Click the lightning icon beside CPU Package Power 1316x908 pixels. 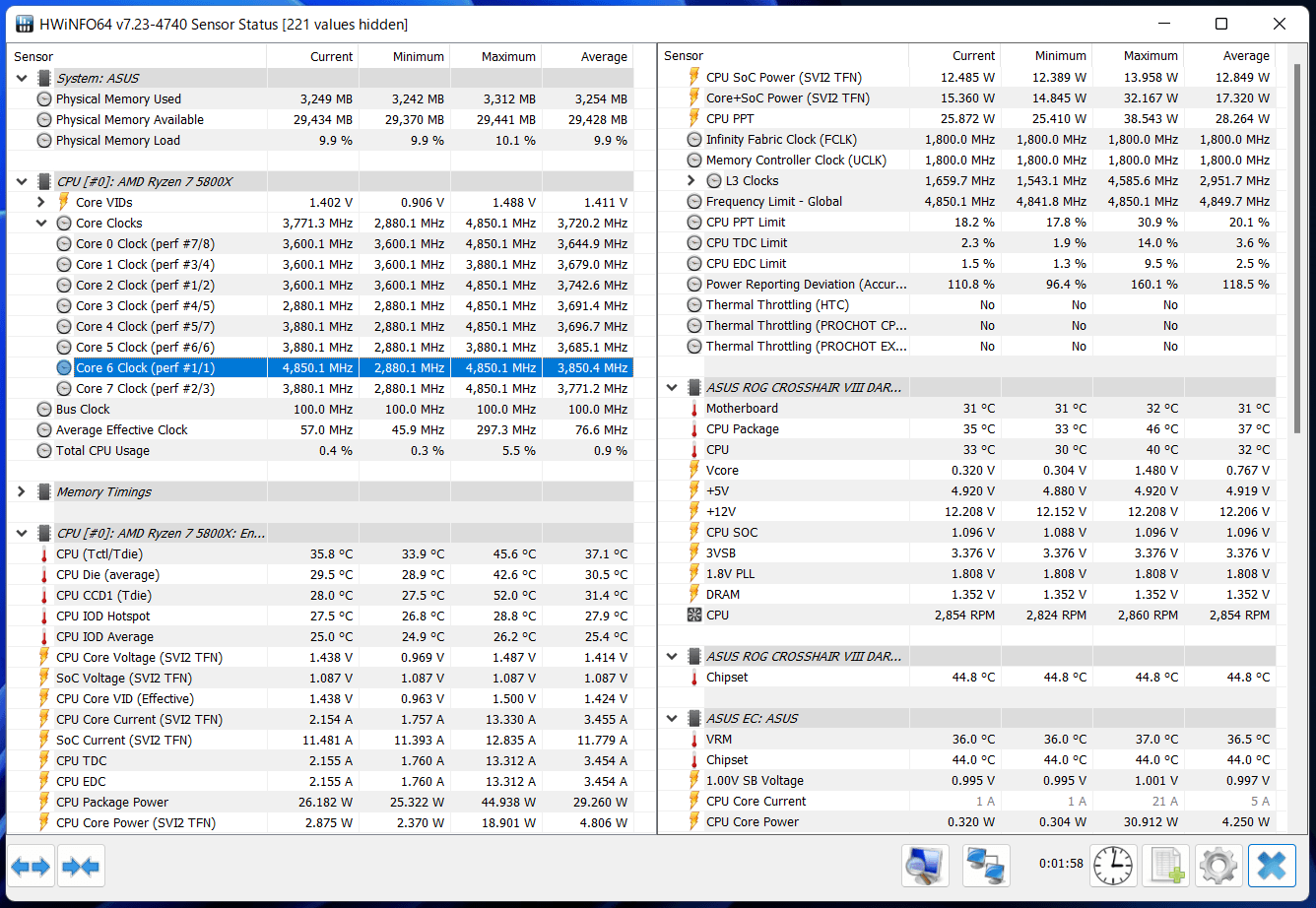pos(44,802)
